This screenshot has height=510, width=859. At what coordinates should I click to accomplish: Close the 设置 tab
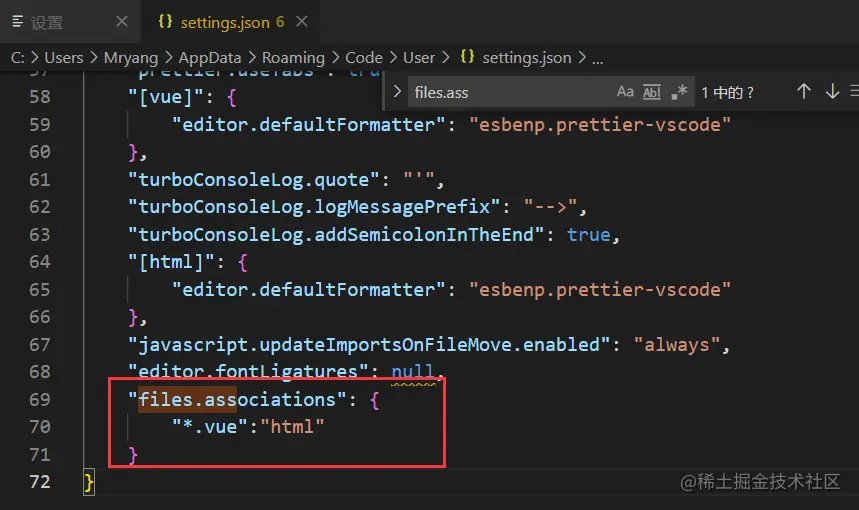pyautogui.click(x=122, y=21)
